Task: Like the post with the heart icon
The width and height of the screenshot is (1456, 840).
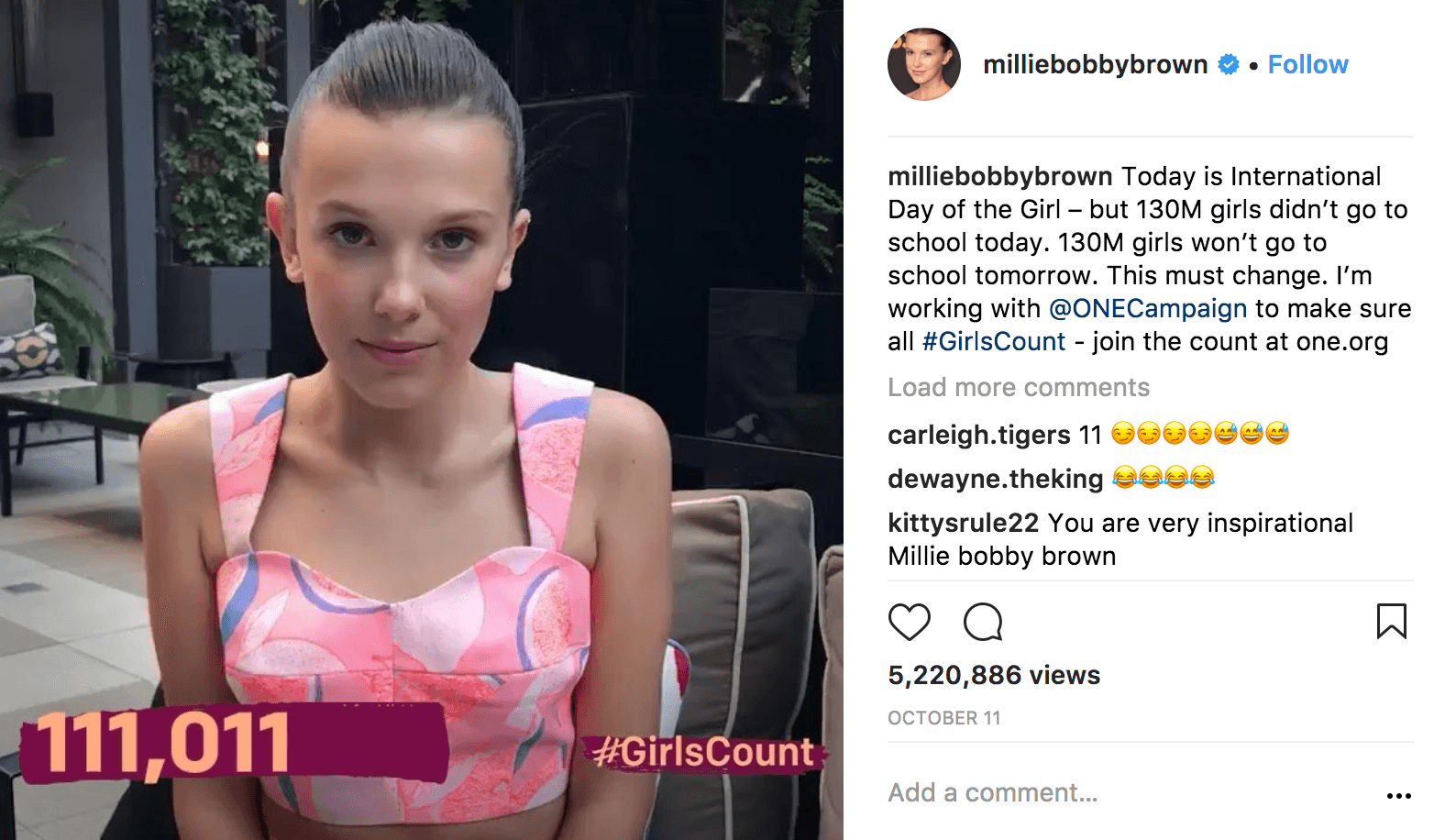Action: pyautogui.click(x=910, y=623)
